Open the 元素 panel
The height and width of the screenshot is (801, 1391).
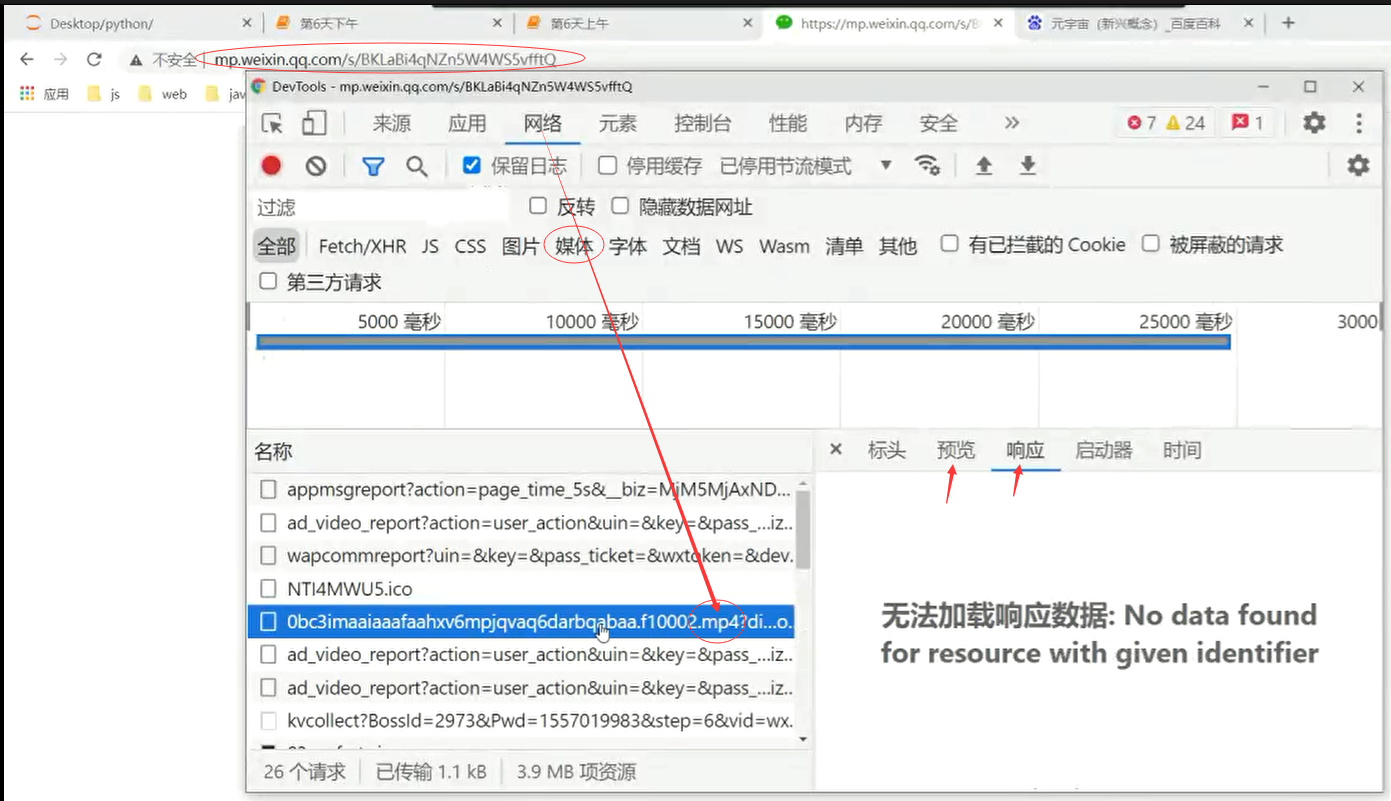618,123
